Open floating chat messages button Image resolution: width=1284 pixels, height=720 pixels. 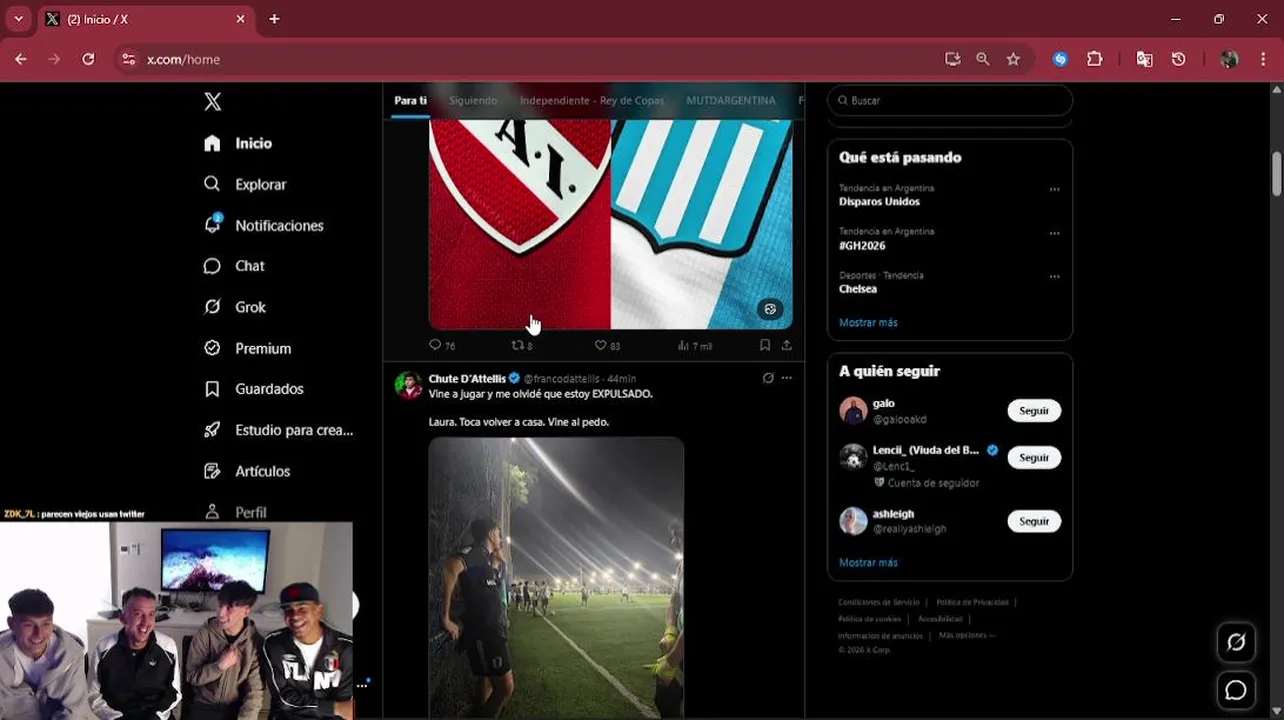(x=1236, y=691)
